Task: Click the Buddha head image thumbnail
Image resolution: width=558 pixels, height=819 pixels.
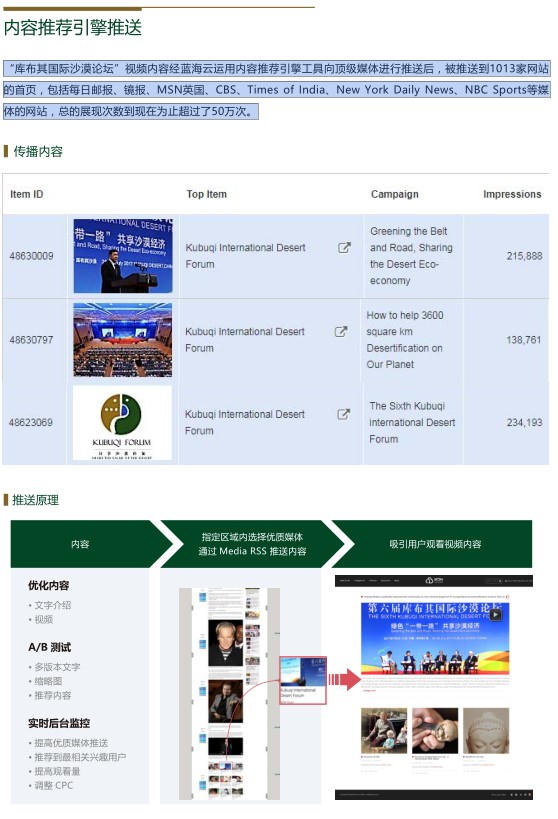Action: [x=486, y=730]
